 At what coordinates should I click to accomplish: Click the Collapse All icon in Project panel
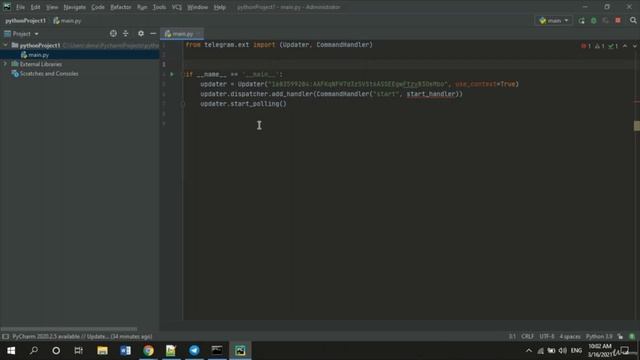[126, 33]
